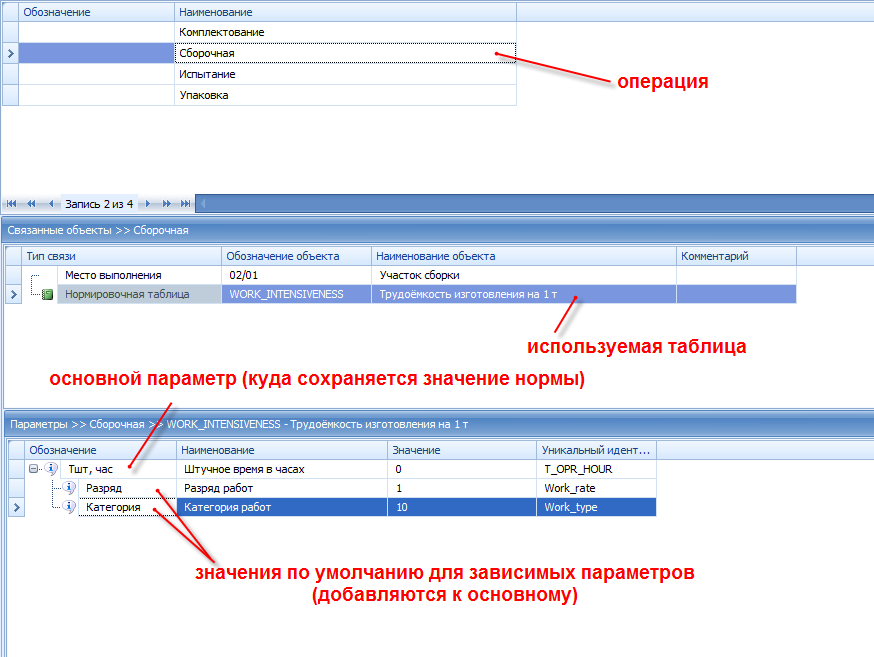Click empty Обозначение cell of Сборочная row
The image size is (874, 657).
coord(96,53)
